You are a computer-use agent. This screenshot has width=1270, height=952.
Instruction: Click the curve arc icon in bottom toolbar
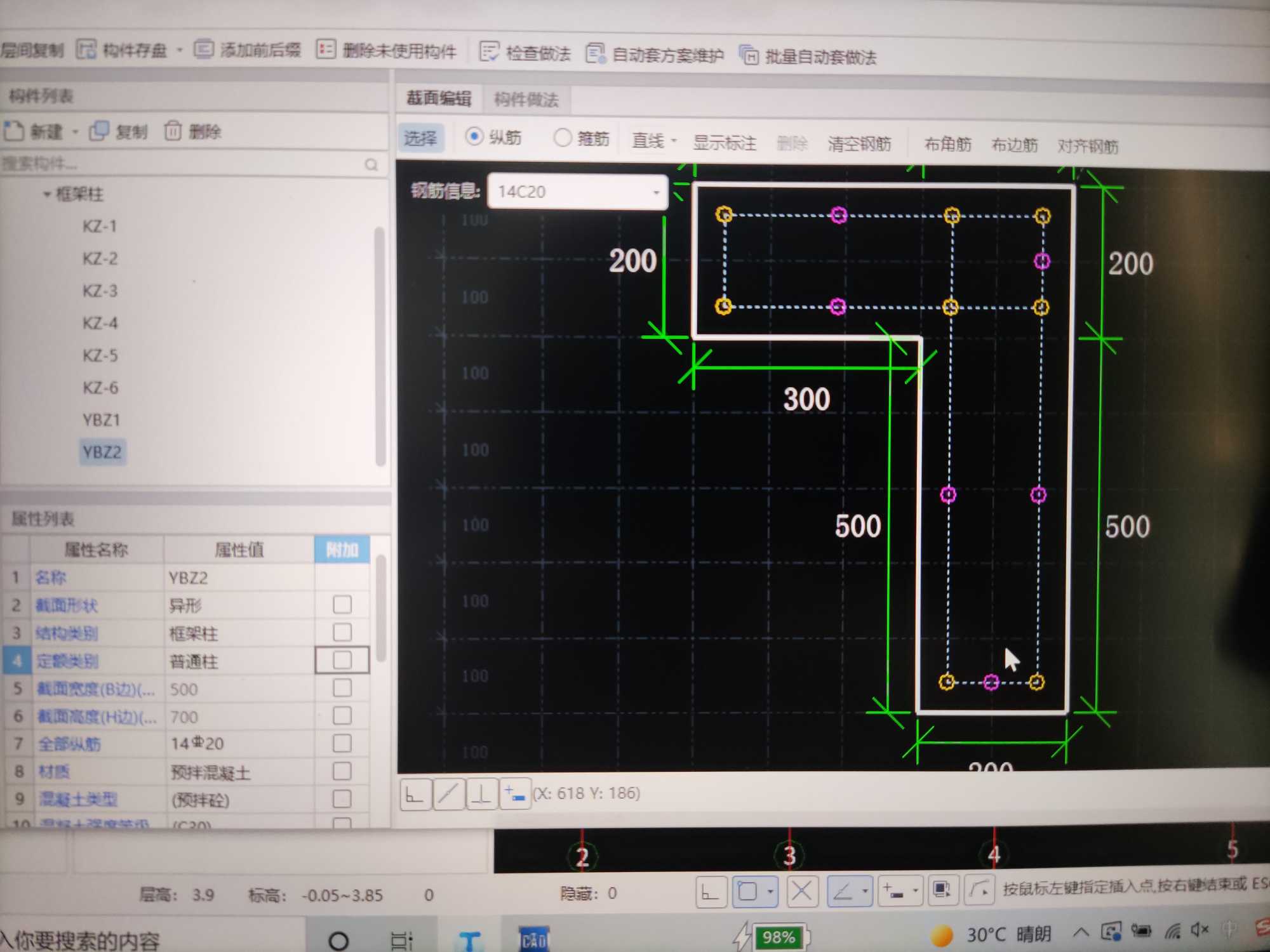point(979,890)
